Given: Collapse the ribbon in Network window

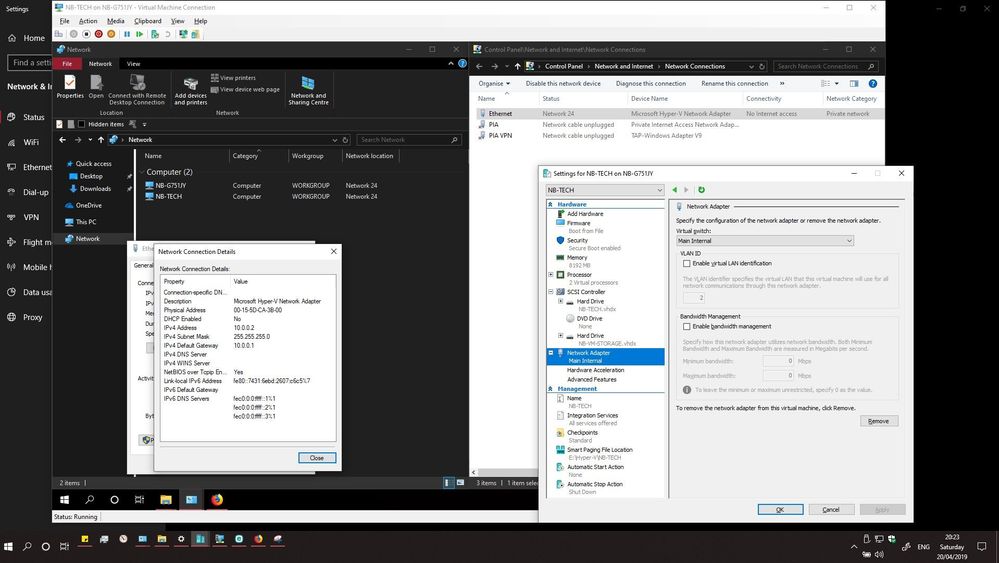Looking at the screenshot, I should tap(451, 64).
